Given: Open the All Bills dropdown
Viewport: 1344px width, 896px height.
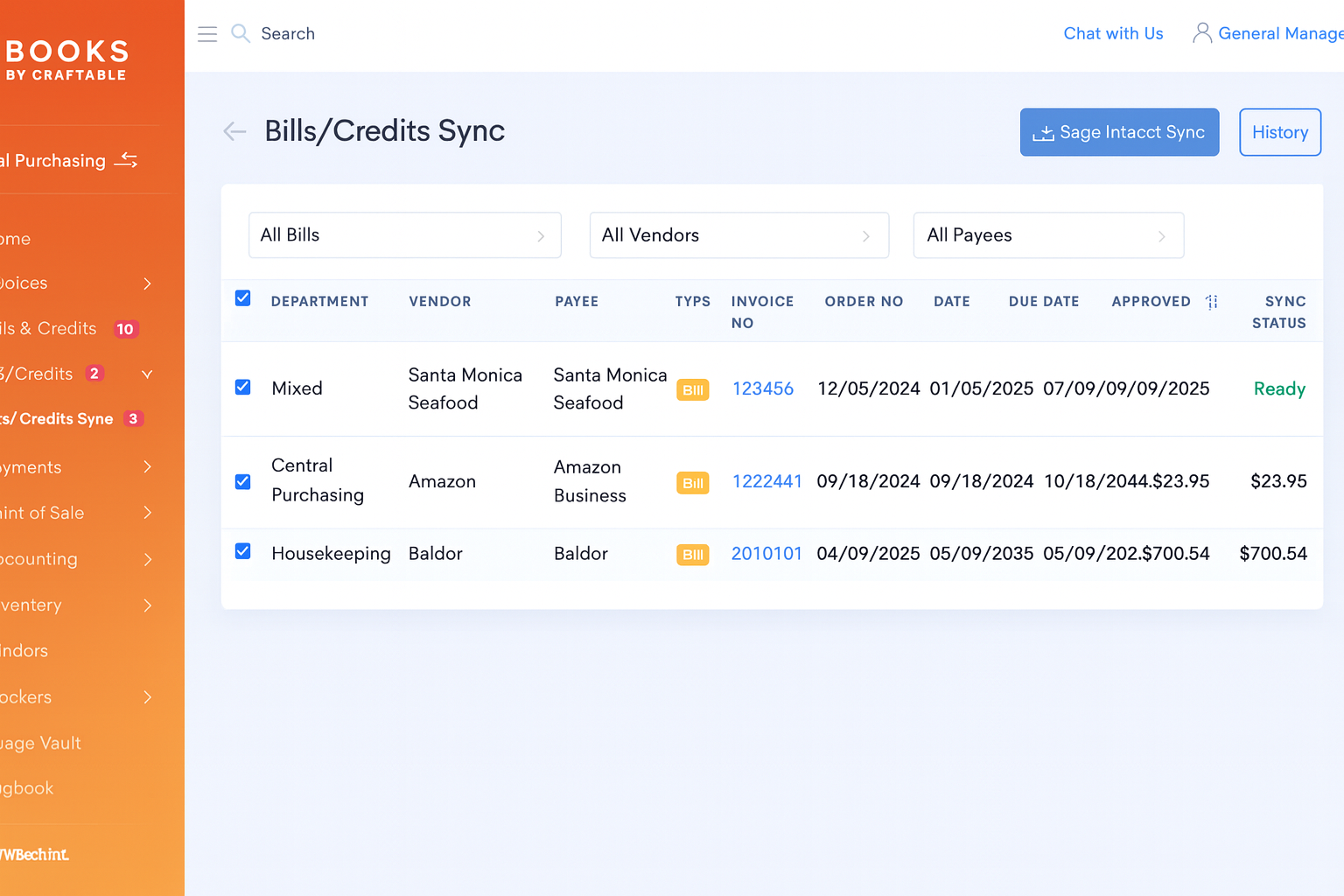Looking at the screenshot, I should click(404, 235).
